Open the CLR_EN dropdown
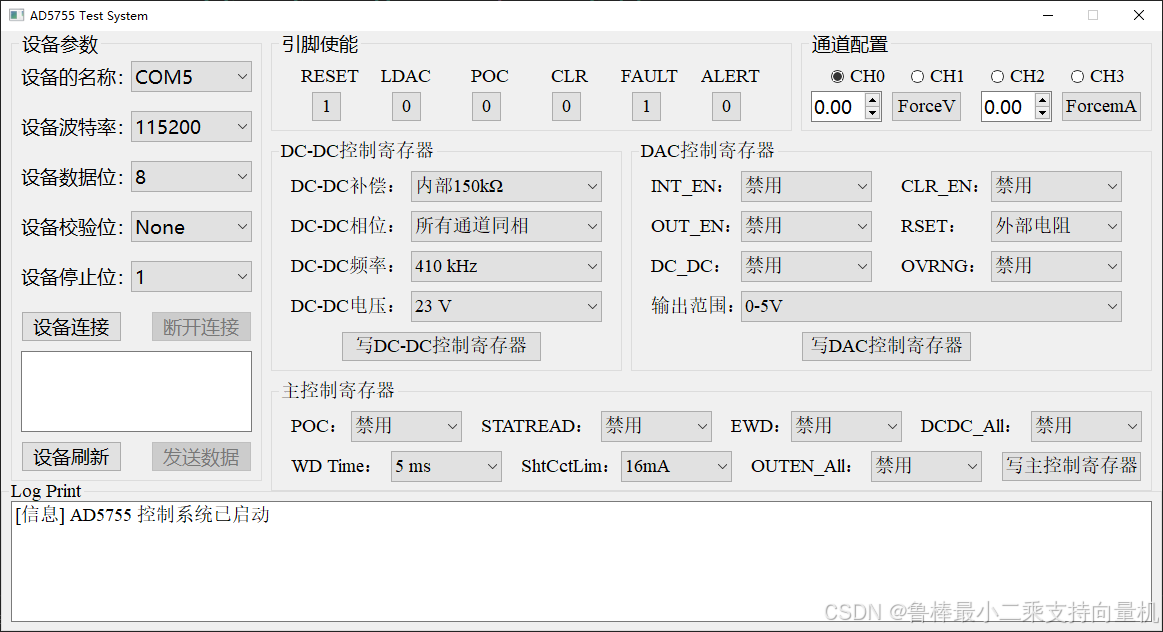This screenshot has height=632, width=1163. tap(1056, 186)
